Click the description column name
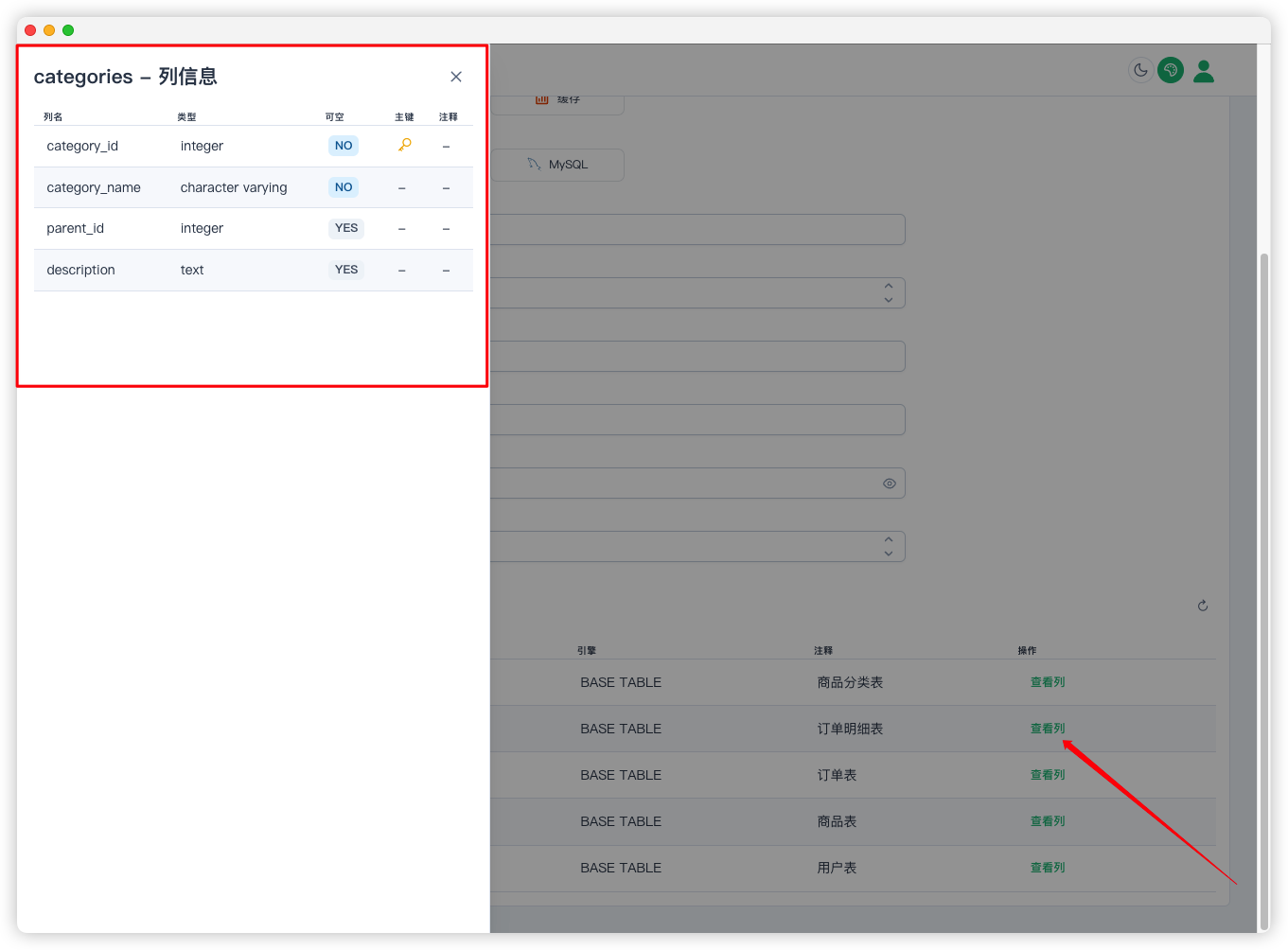 80,270
